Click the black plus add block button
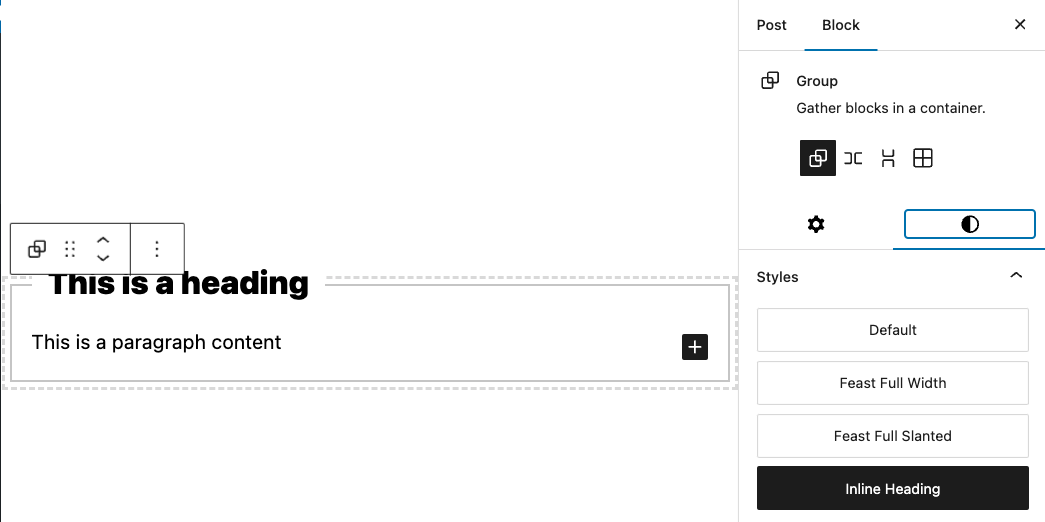Viewport: 1045px width, 522px height. point(694,347)
